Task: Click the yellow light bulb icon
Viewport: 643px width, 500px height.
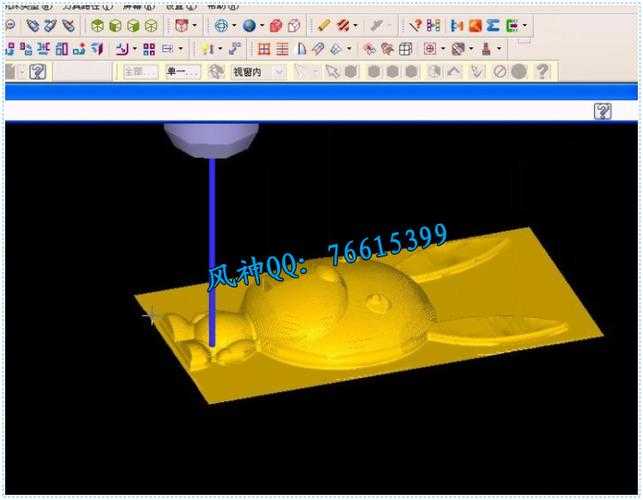Action: [207, 49]
